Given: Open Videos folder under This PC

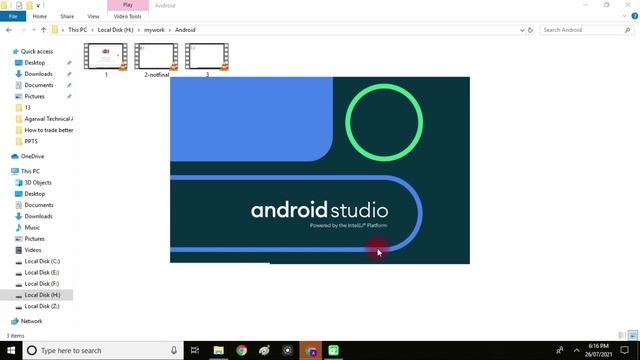Looking at the screenshot, I should tap(33, 250).
